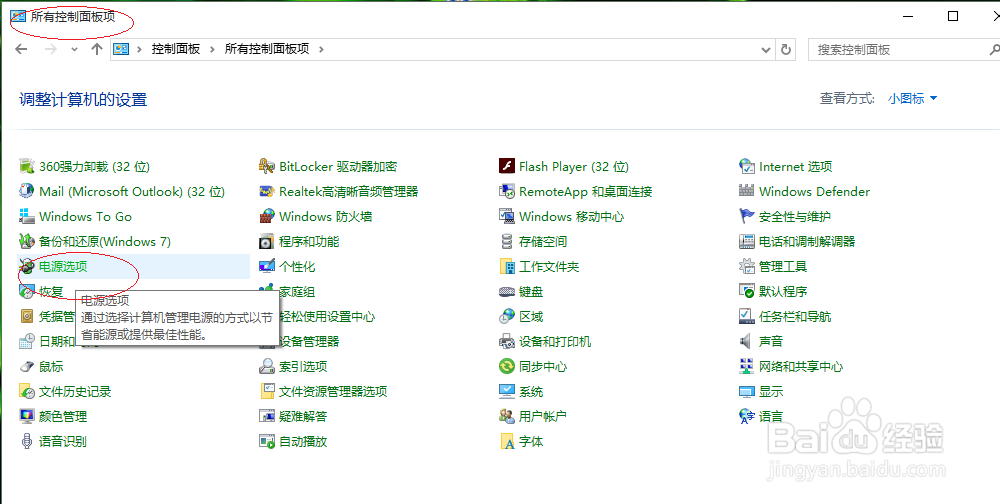
Task: Open the 360强力卸载 (32 位) icon
Action: 26,167
